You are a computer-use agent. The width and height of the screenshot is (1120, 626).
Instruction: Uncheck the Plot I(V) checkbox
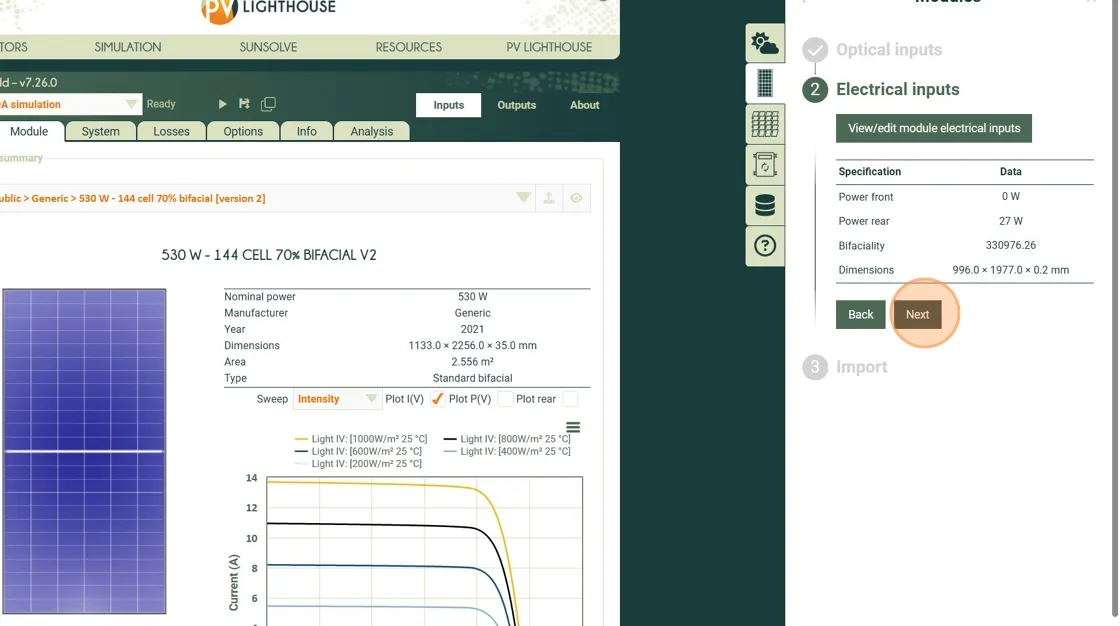(x=438, y=399)
